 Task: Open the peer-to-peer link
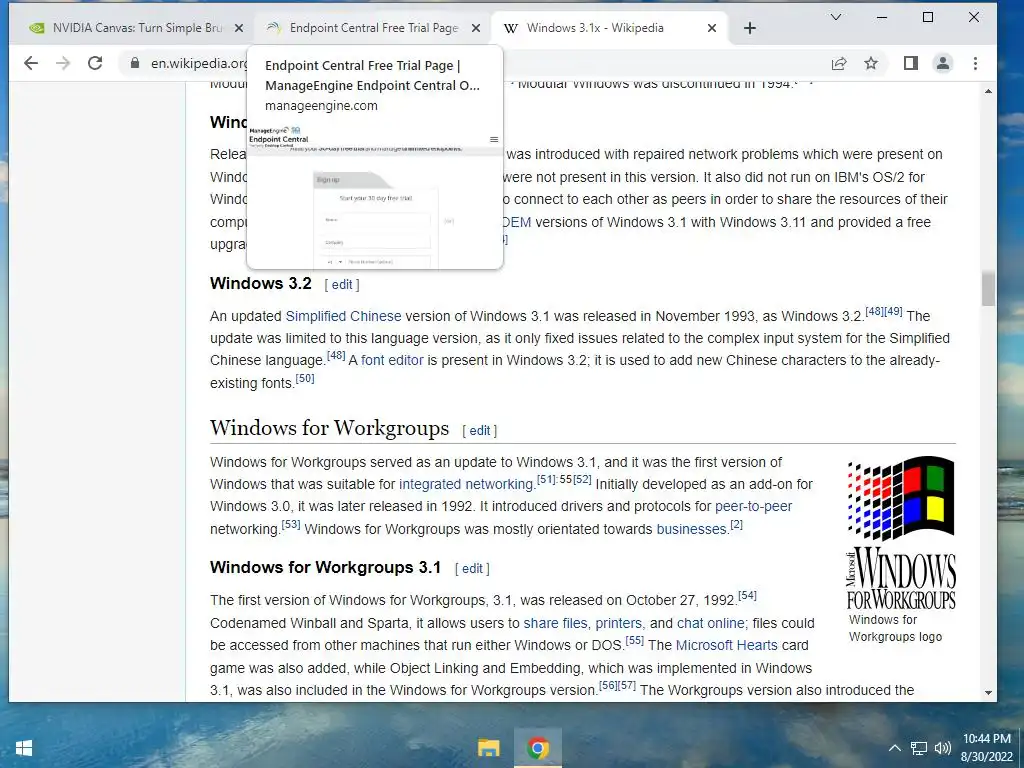click(754, 506)
